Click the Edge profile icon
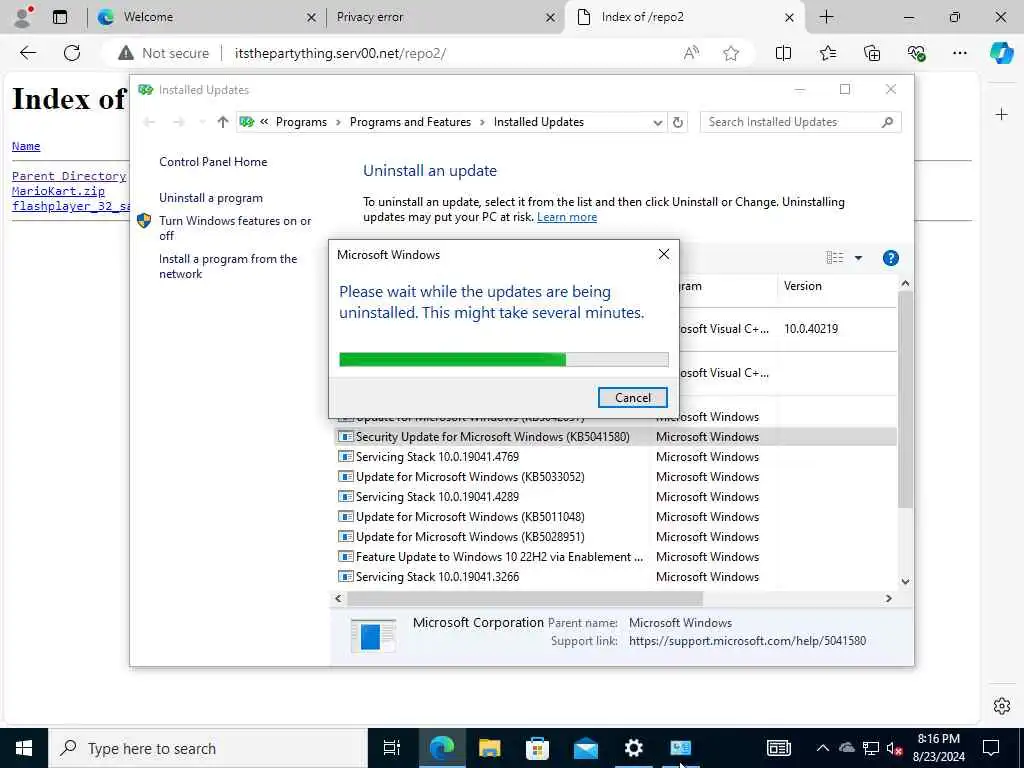Screen dimensions: 1024x768 point(24,17)
